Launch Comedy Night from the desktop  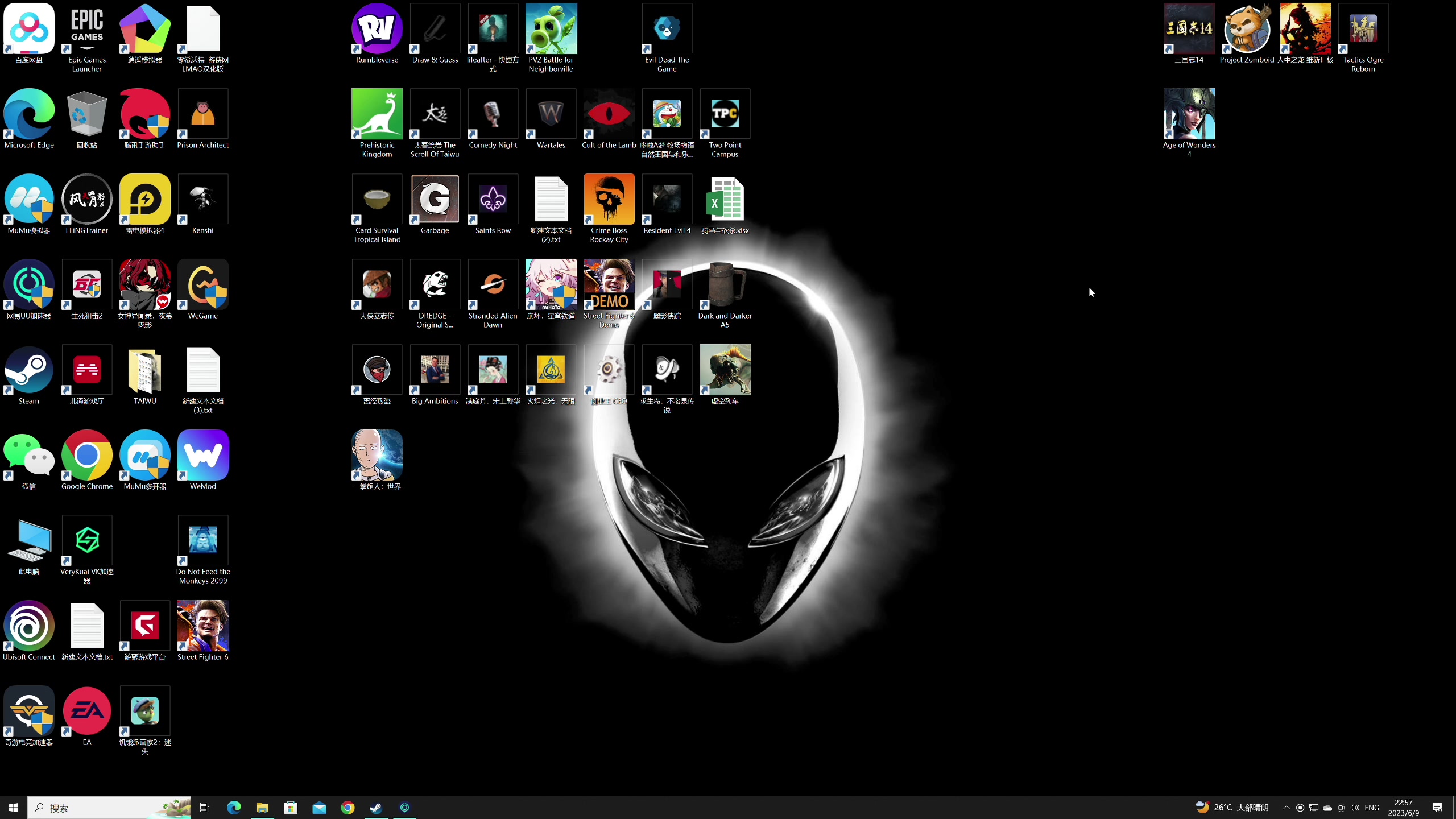pos(493,119)
